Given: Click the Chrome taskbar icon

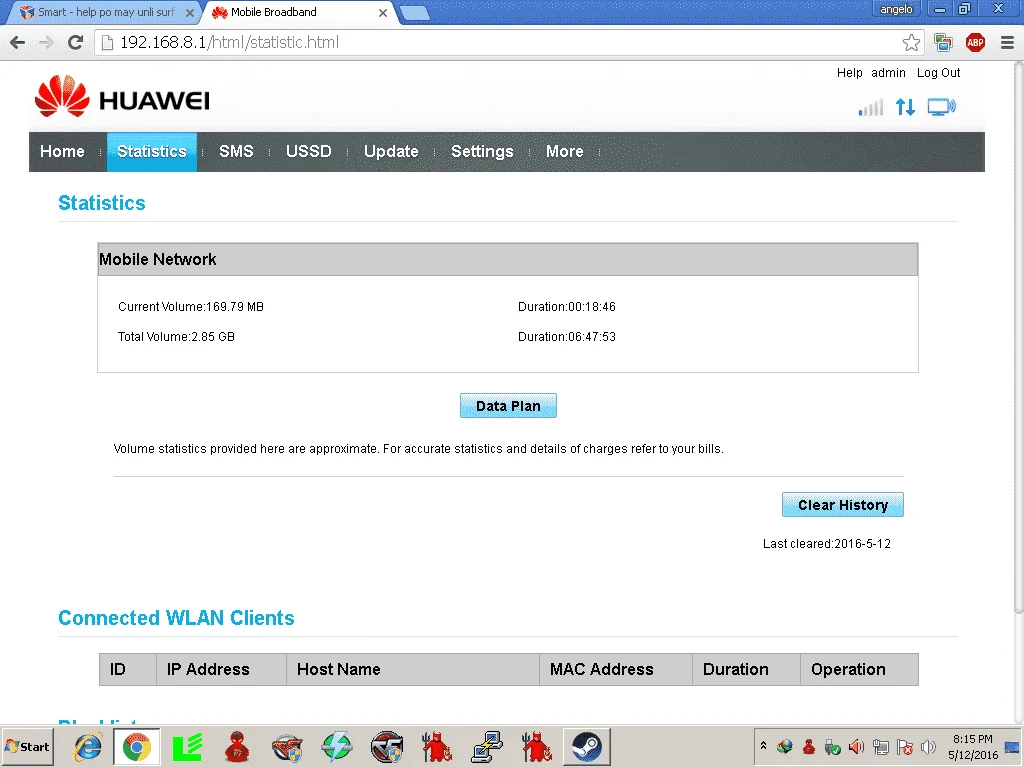Looking at the screenshot, I should [x=136, y=746].
